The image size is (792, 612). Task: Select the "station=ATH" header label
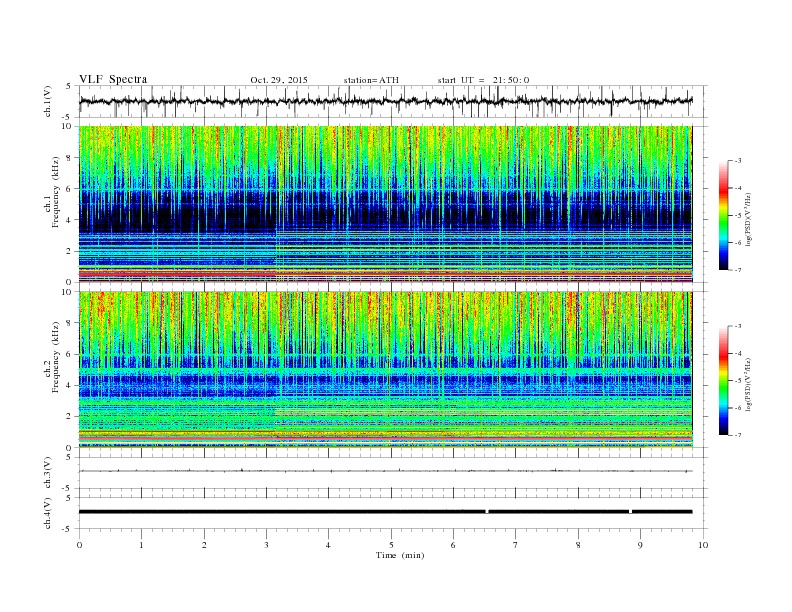pyautogui.click(x=371, y=80)
